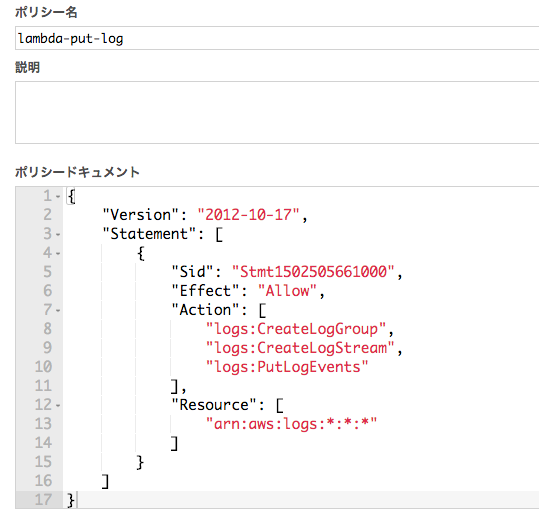The width and height of the screenshot is (539, 522).
Task: Click the Sid value Stmt1502505661000
Action: (313, 272)
